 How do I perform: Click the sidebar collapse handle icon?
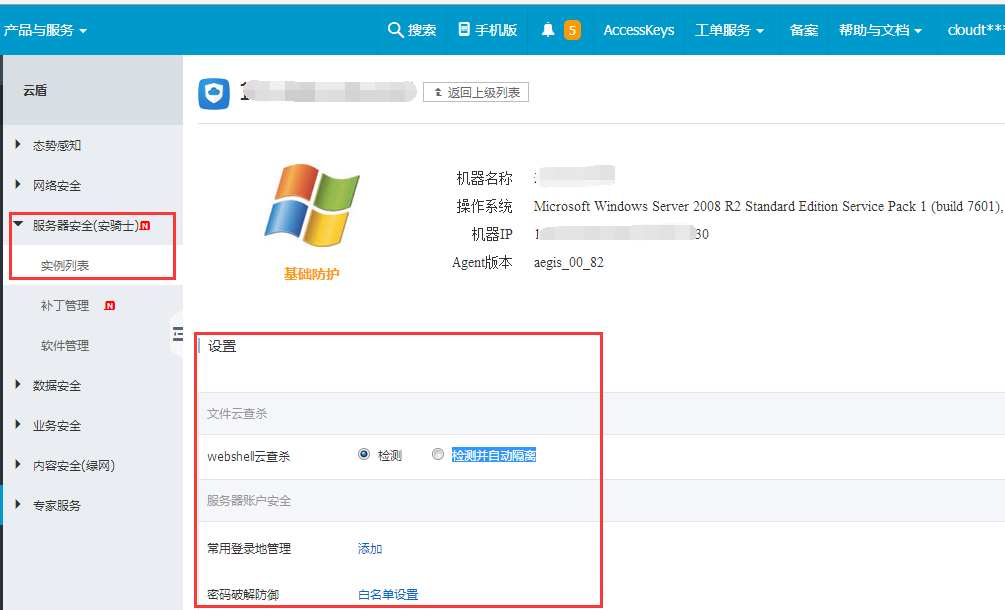click(x=178, y=333)
